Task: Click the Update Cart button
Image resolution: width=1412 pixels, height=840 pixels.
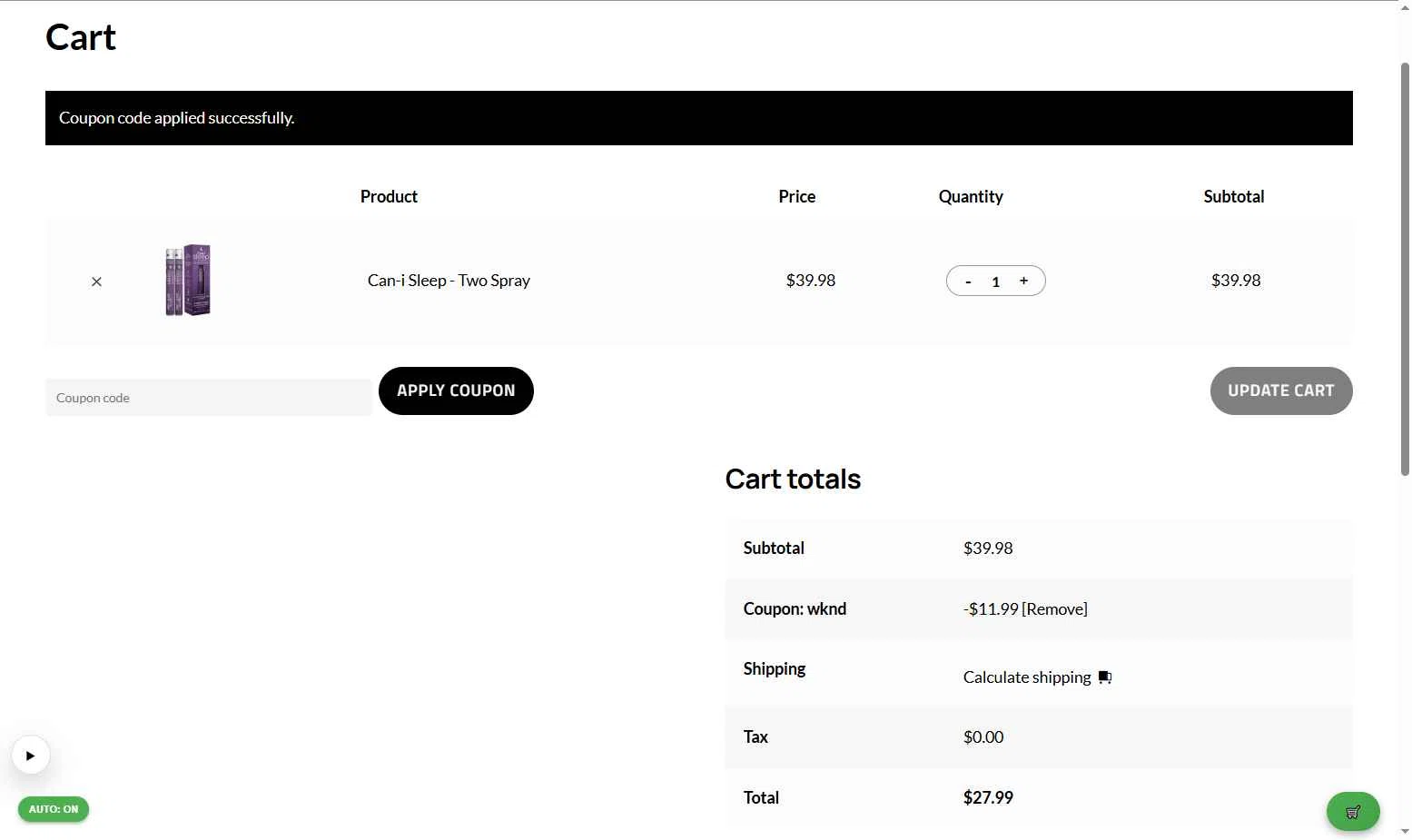Action: [1281, 390]
